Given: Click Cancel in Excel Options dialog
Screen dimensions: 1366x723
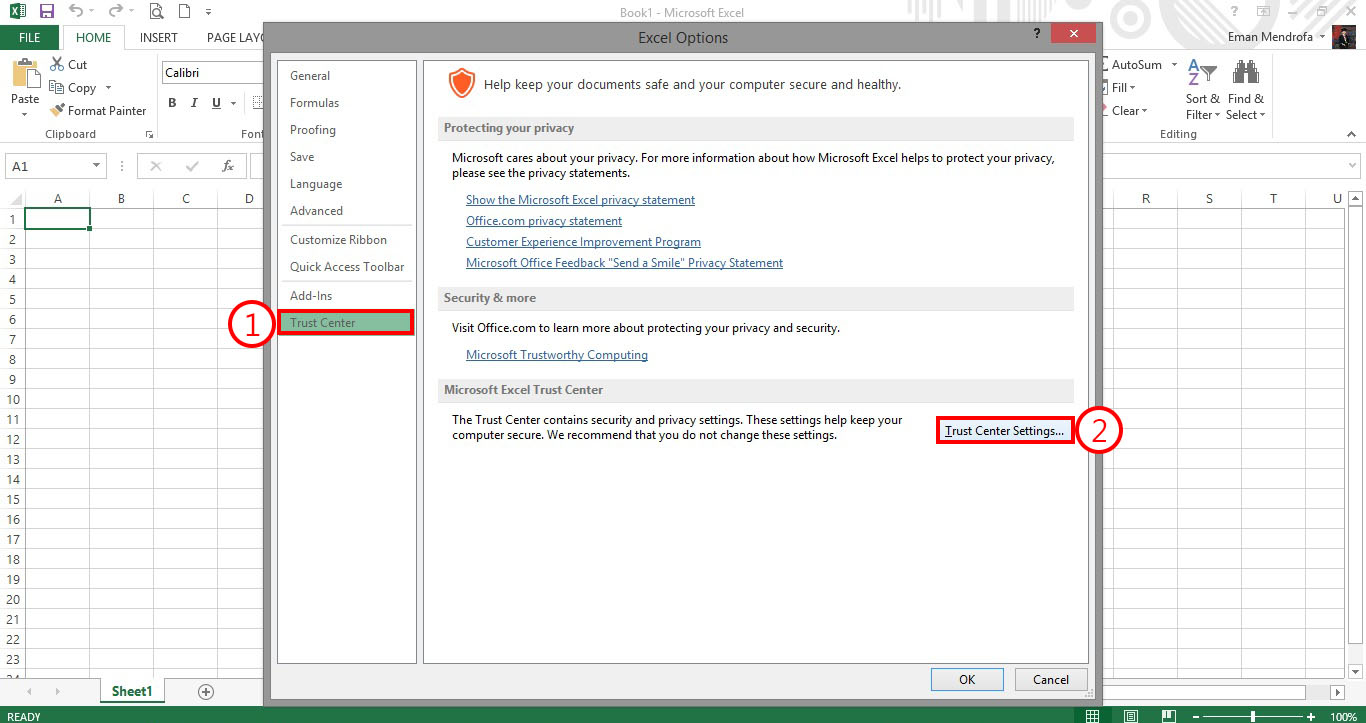Looking at the screenshot, I should click(1051, 679).
